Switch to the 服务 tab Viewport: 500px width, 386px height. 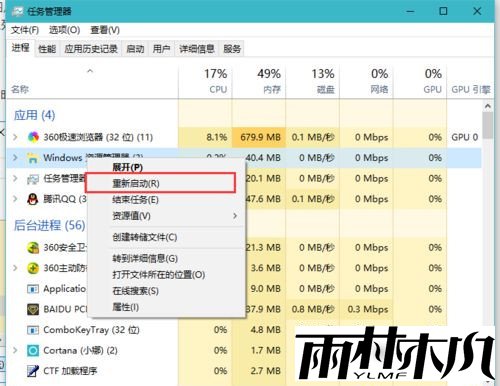[x=232, y=49]
